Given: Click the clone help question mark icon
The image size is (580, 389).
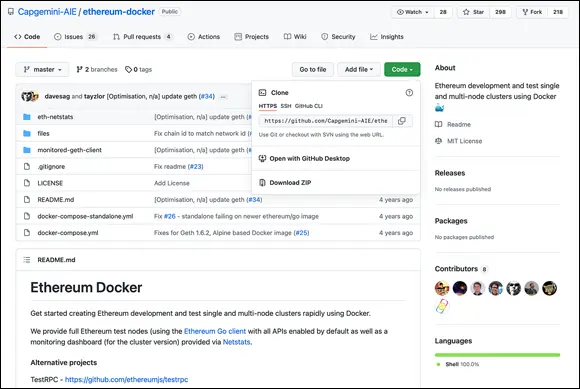Looking at the screenshot, I should 409,92.
